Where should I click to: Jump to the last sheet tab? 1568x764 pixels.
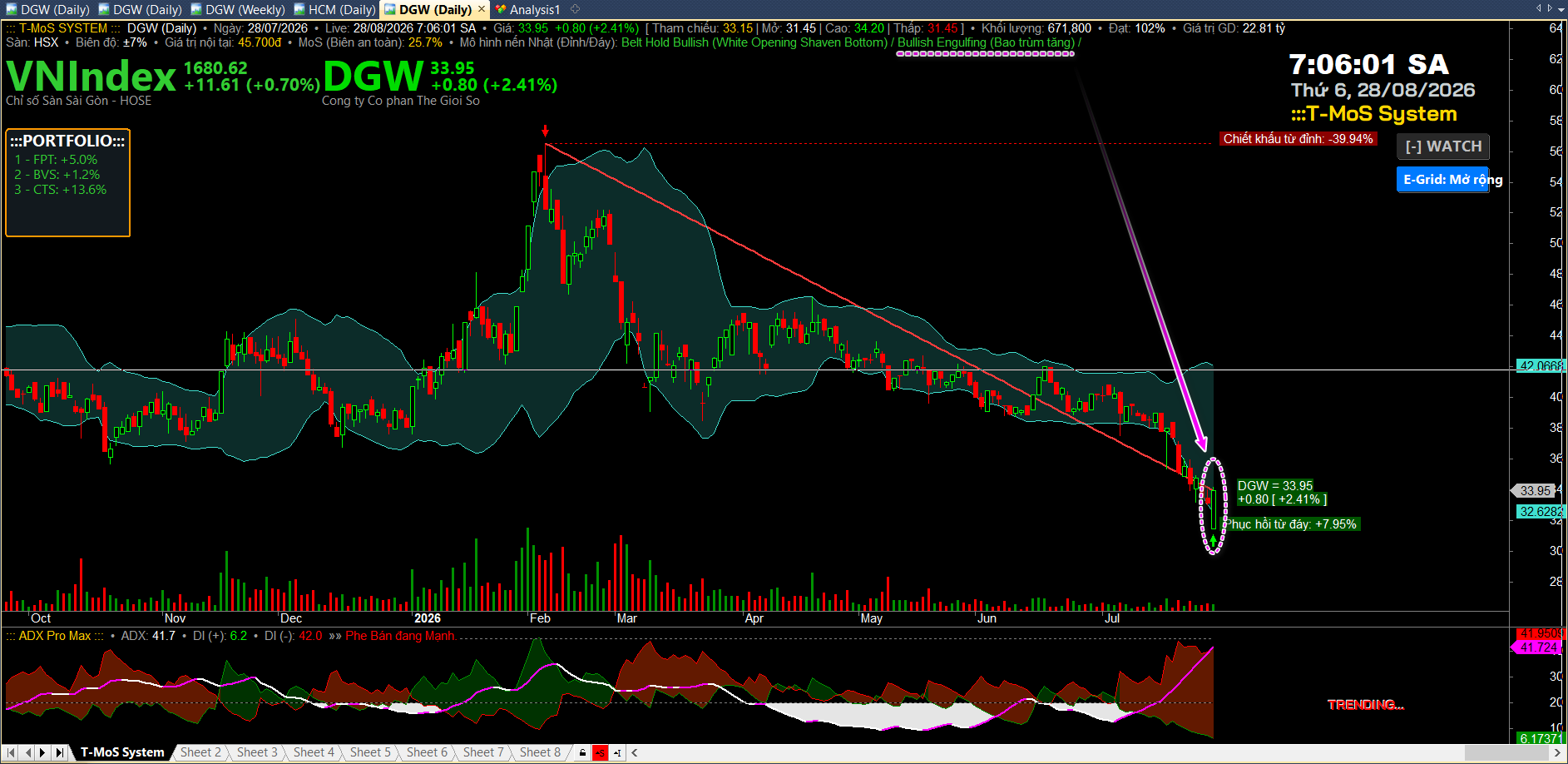59,752
